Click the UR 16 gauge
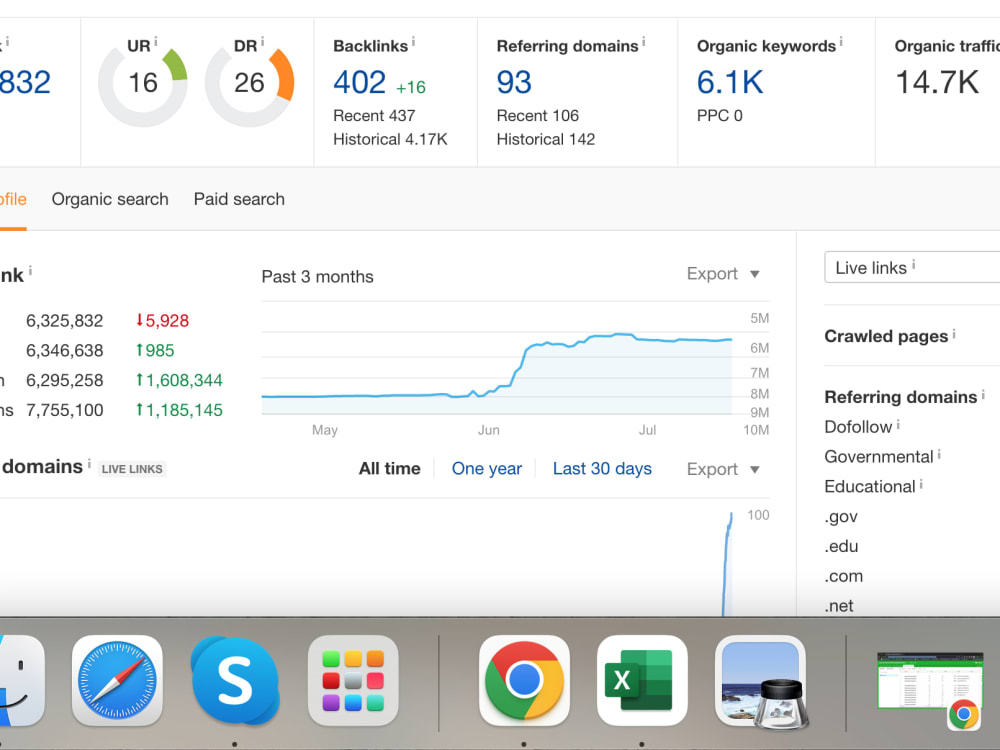 pyautogui.click(x=142, y=83)
